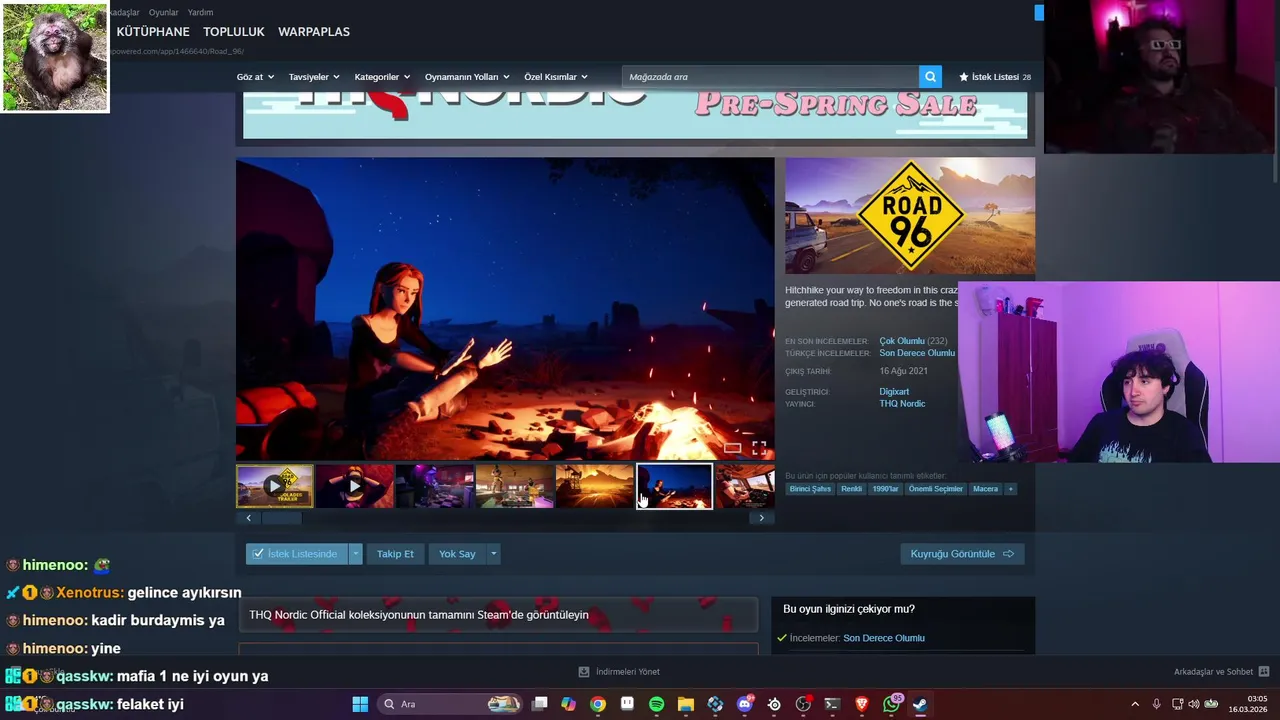Switch to Steam taskbar icon
Image resolution: width=1280 pixels, height=720 pixels.
pyautogui.click(x=920, y=704)
